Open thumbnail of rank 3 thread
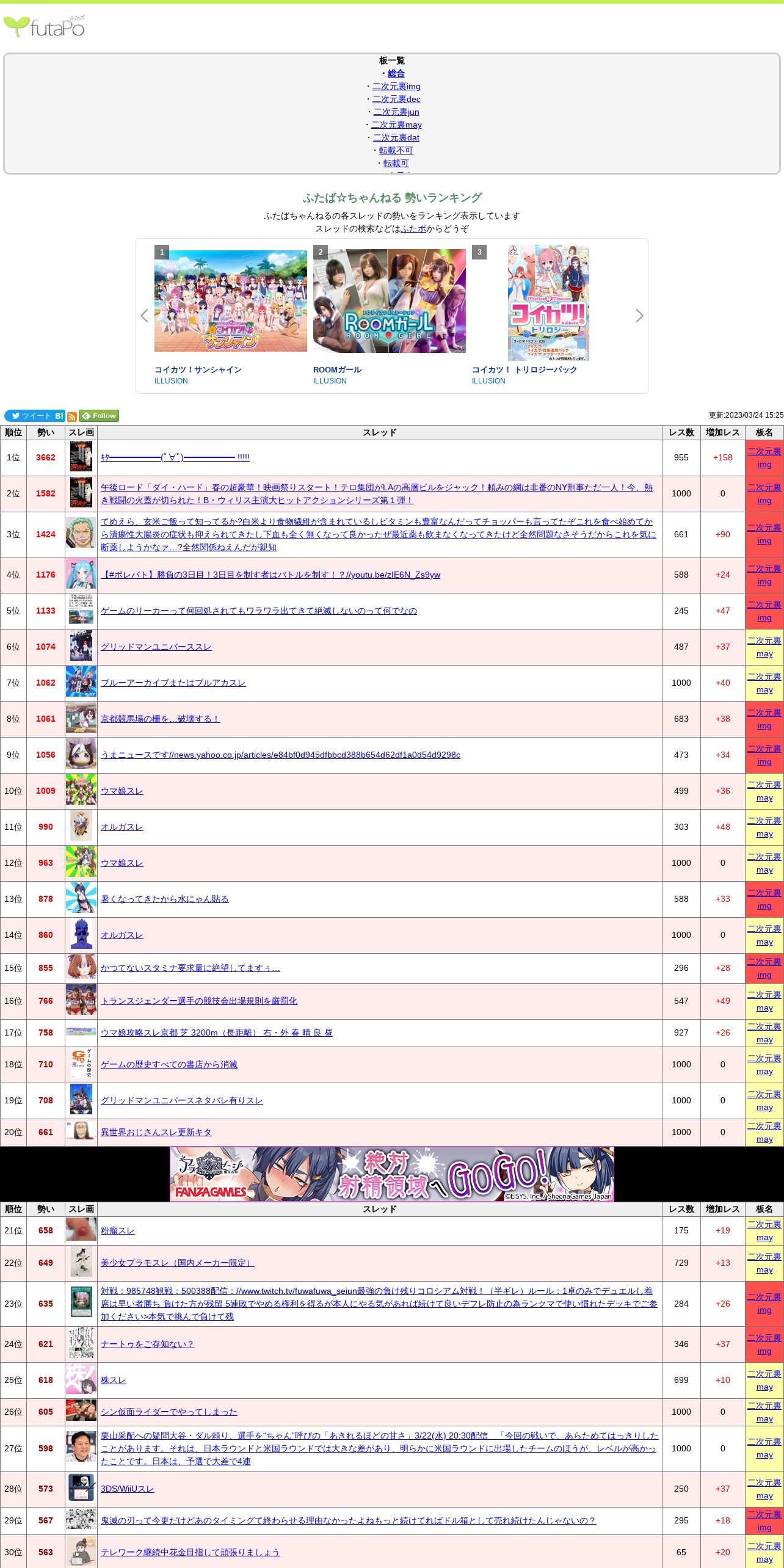 [x=81, y=534]
